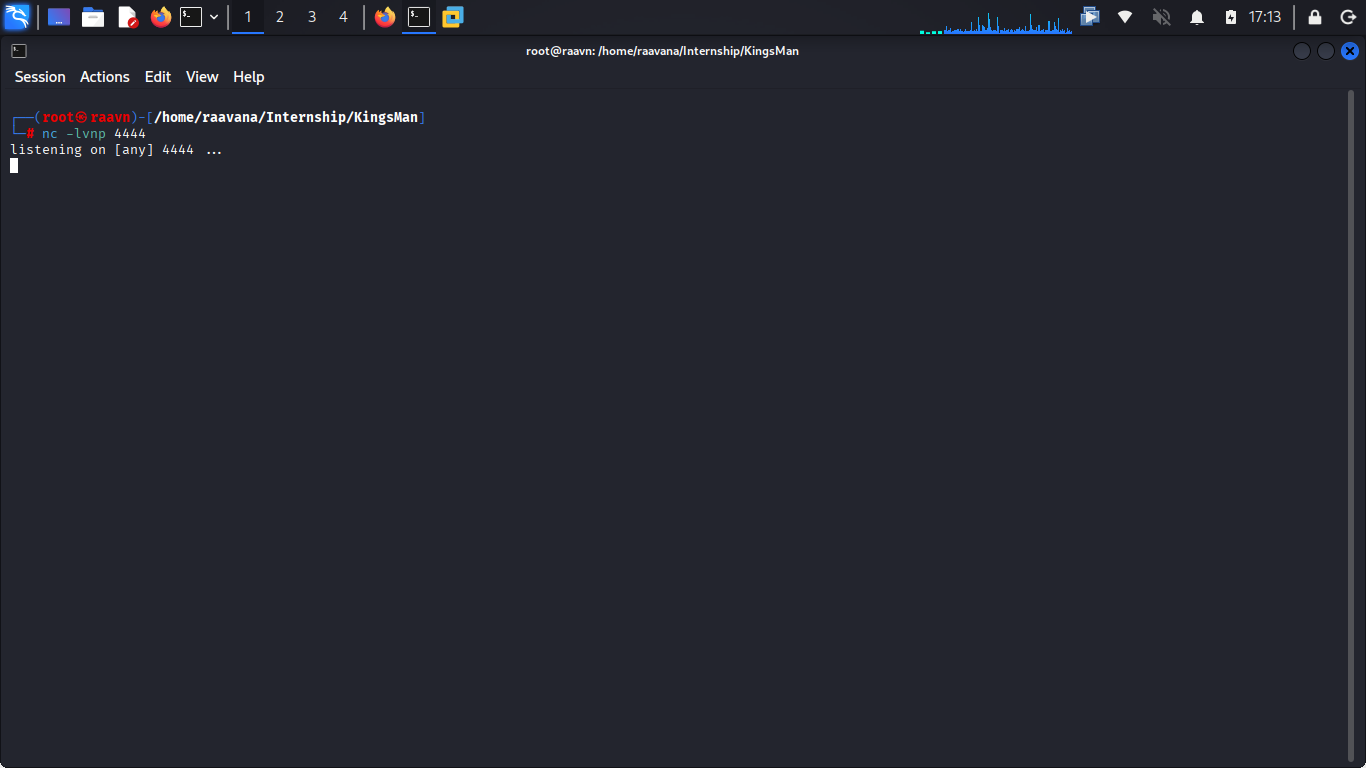This screenshot has width=1366, height=768.
Task: Launch the text editor from panel
Action: pos(127,17)
